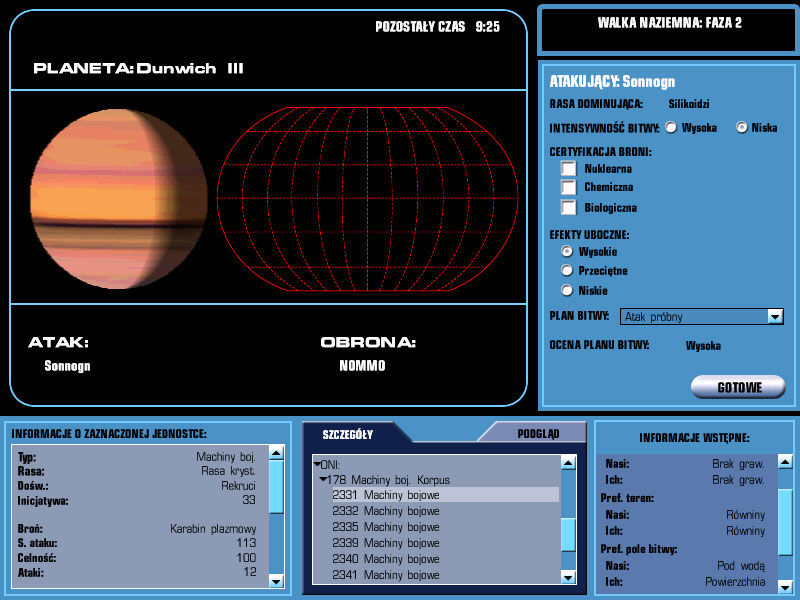Click the Pozostały czas 9:25 timer
Screen dimensions: 800x600
tap(437, 27)
